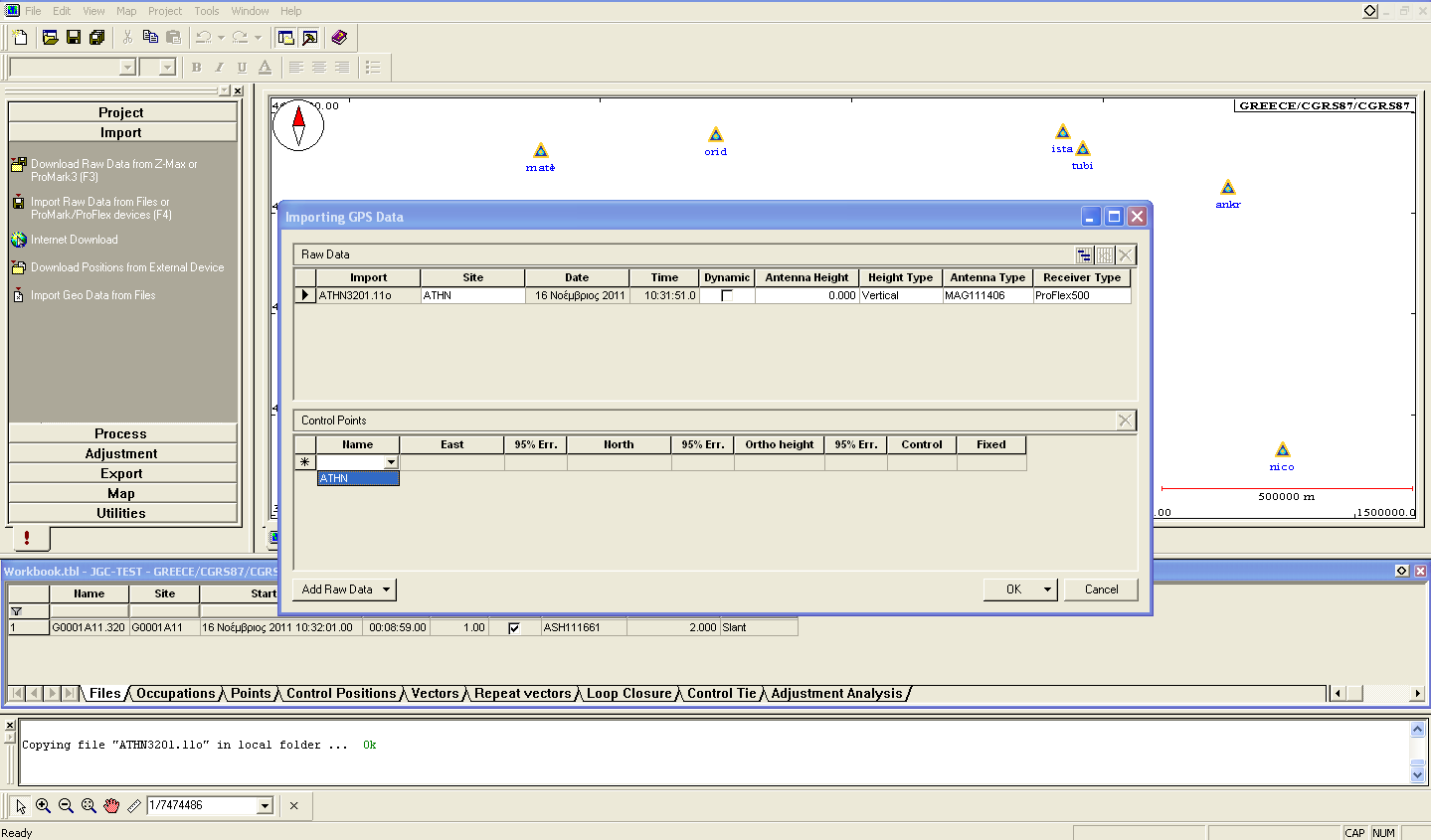This screenshot has height=840, width=1431.
Task: Toggle the workspace pane window icon
Action: pyautogui.click(x=286, y=38)
